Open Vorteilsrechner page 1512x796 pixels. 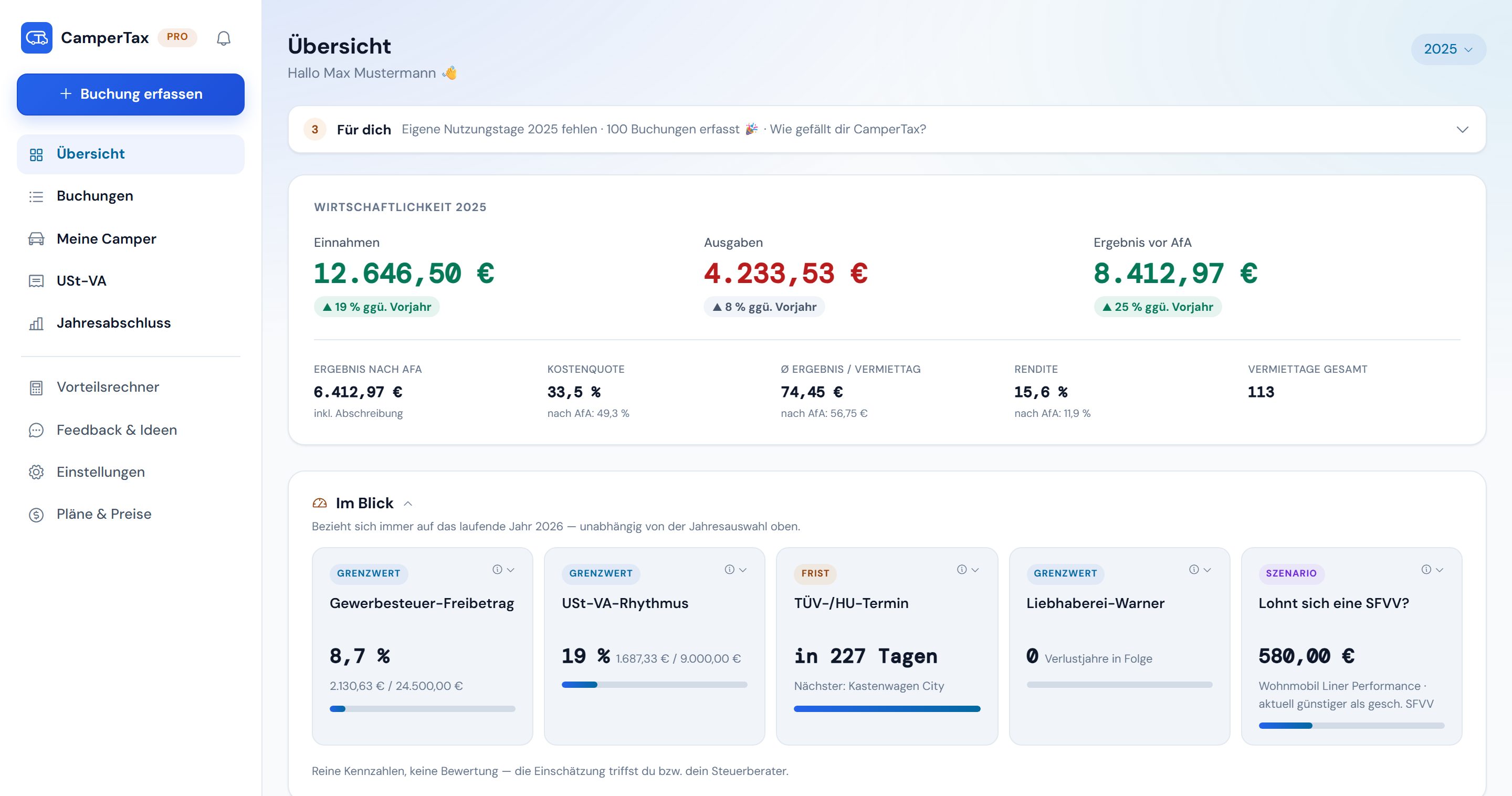[130, 387]
